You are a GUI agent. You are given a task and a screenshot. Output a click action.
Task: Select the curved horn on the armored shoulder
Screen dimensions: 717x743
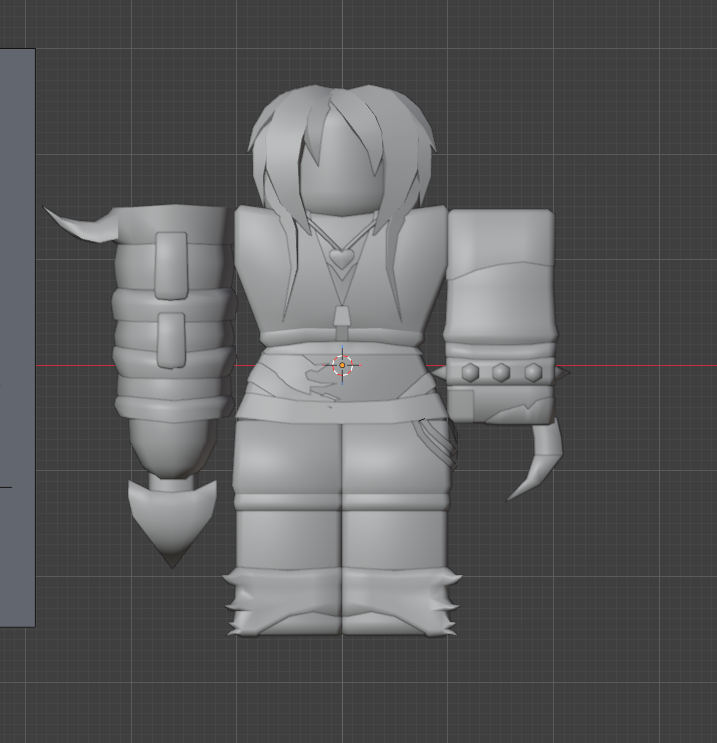pos(83,226)
